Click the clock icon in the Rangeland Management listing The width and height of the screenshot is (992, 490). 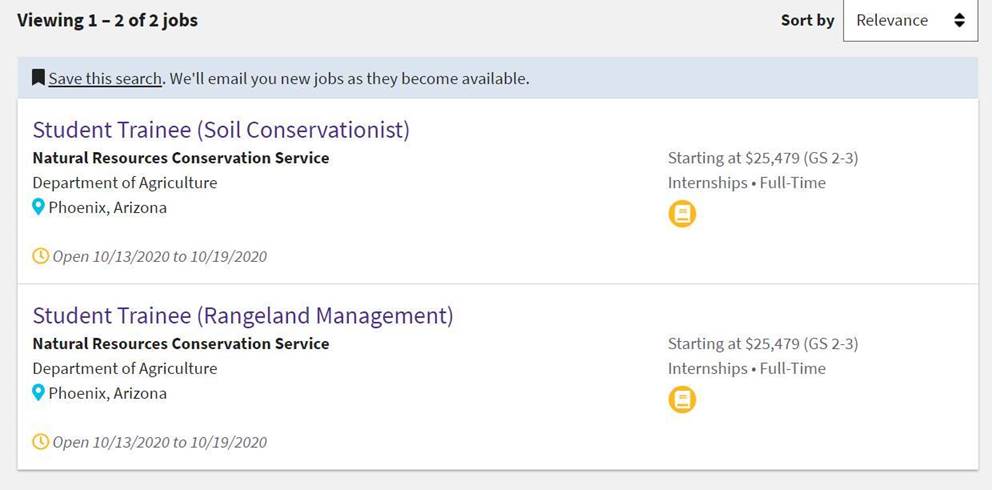[41, 441]
